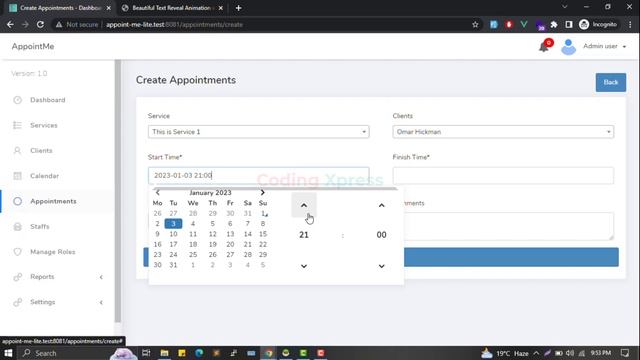Screen dimensions: 640x360
Task: Select January 10 in the calendar
Action: (x=173, y=234)
